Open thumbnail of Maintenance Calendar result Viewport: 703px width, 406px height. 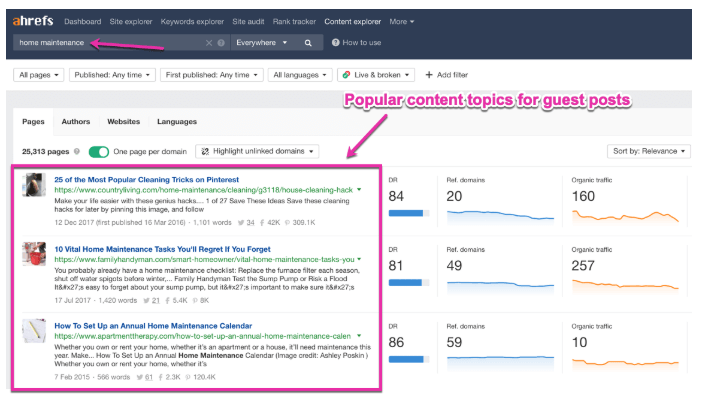pos(34,331)
